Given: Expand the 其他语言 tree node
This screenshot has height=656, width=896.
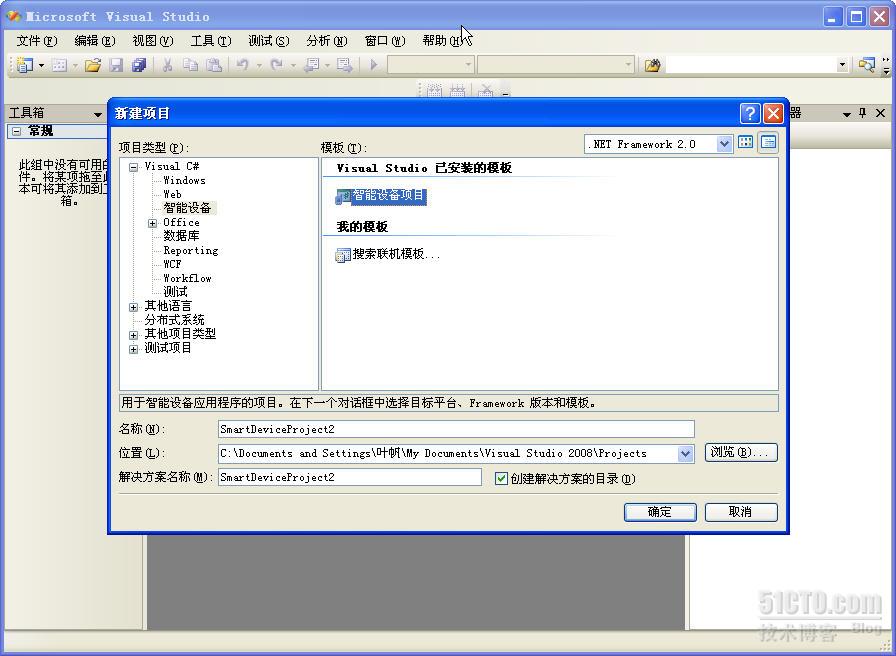Looking at the screenshot, I should click(x=133, y=307).
